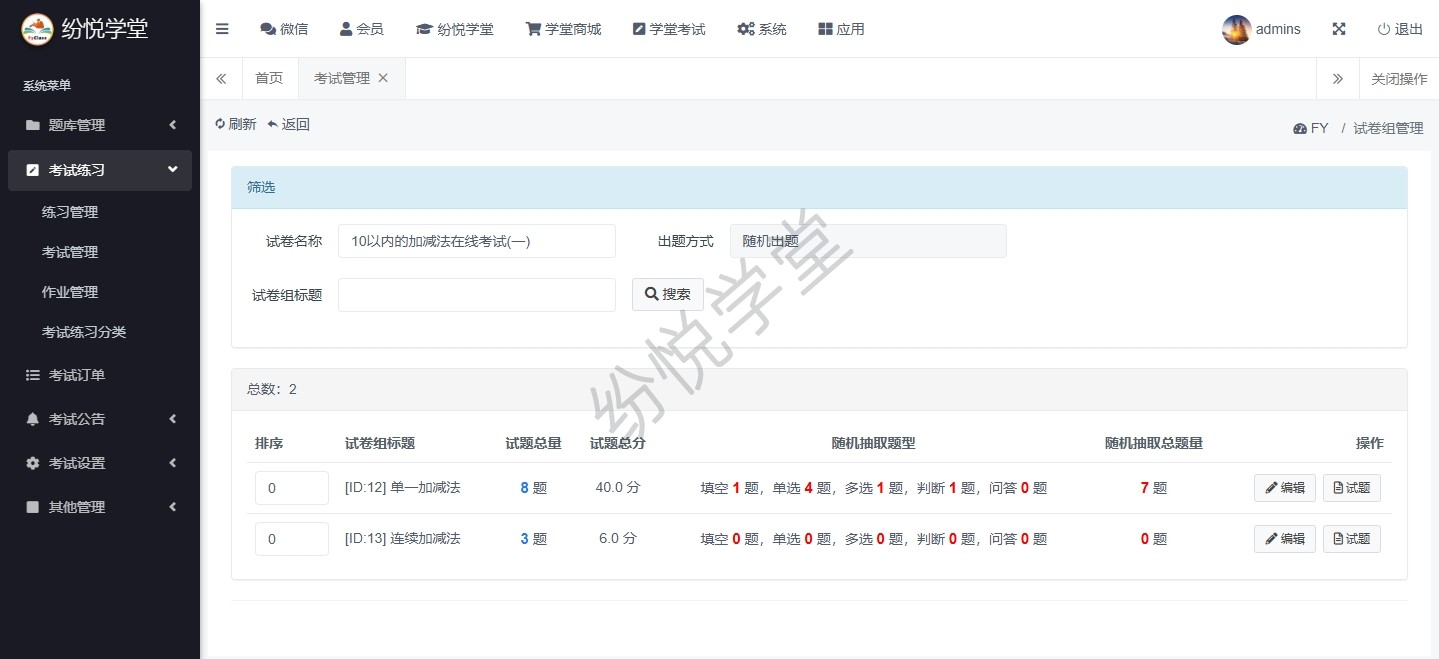Open 试题 for 连续加减法 row
Viewport: 1439px width, 659px height.
(x=1351, y=539)
